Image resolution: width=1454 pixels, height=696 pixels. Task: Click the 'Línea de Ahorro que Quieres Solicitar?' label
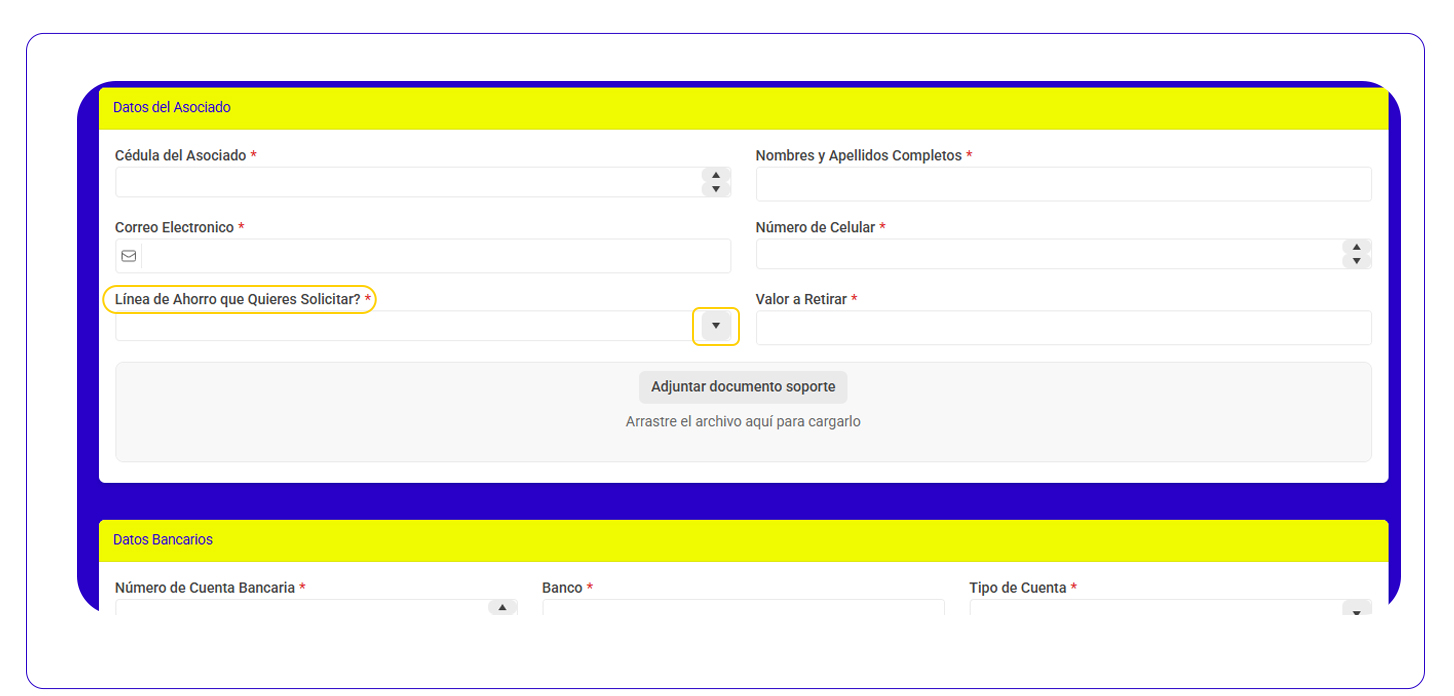point(238,299)
